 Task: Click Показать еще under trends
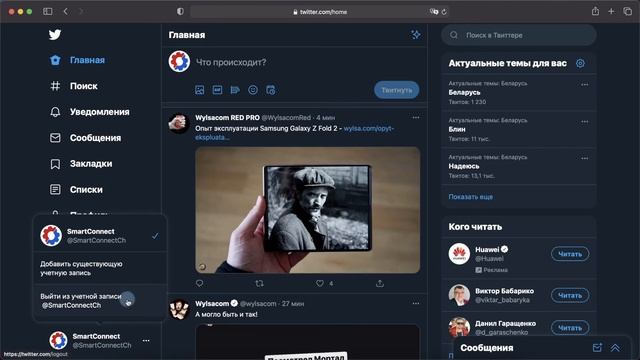[x=471, y=197]
